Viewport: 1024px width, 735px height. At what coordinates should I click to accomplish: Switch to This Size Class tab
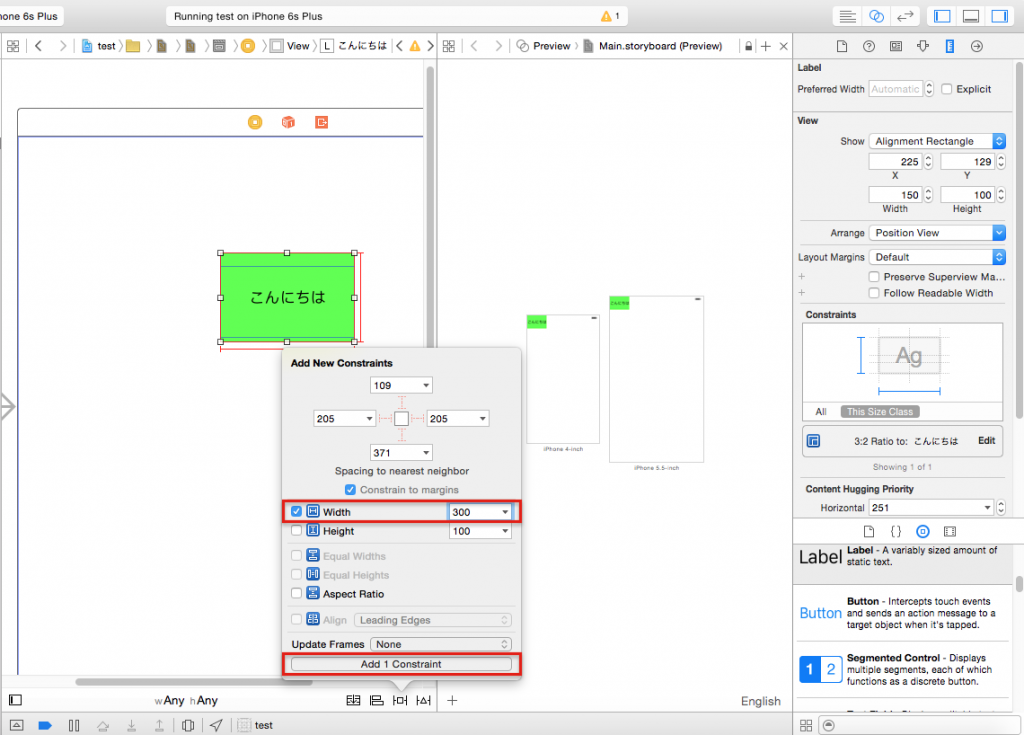pos(880,411)
